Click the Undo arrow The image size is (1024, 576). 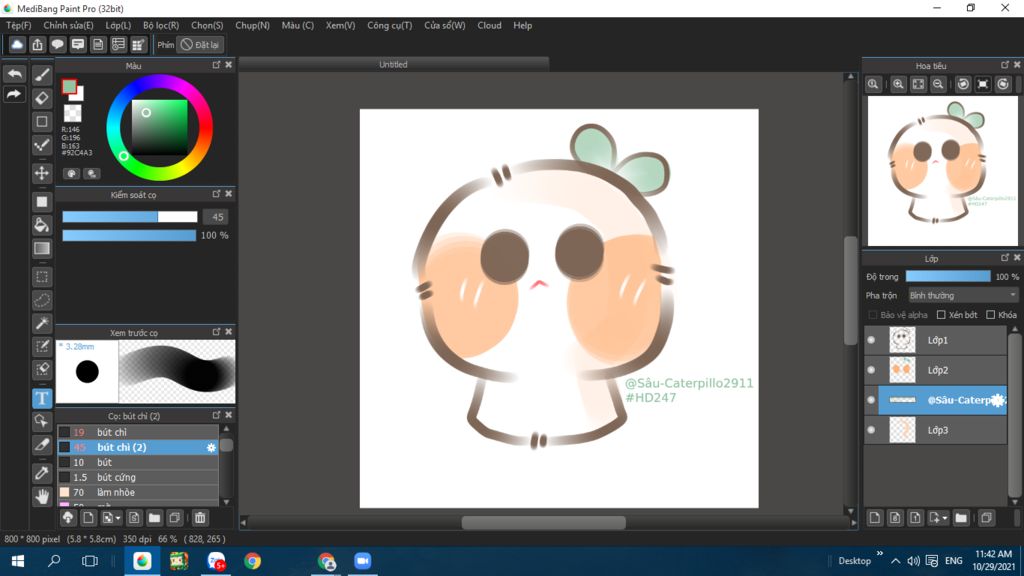point(14,74)
